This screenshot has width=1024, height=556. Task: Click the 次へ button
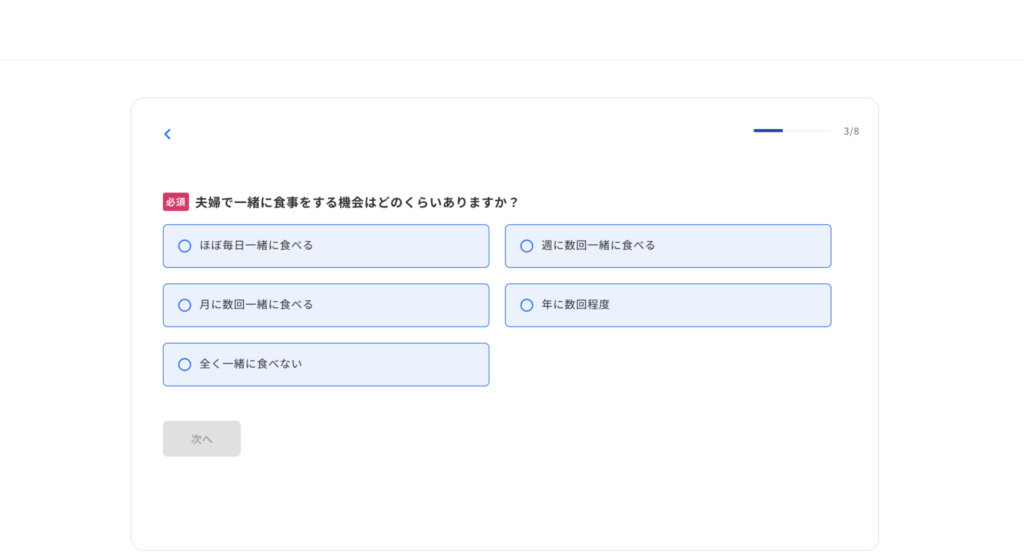[202, 438]
